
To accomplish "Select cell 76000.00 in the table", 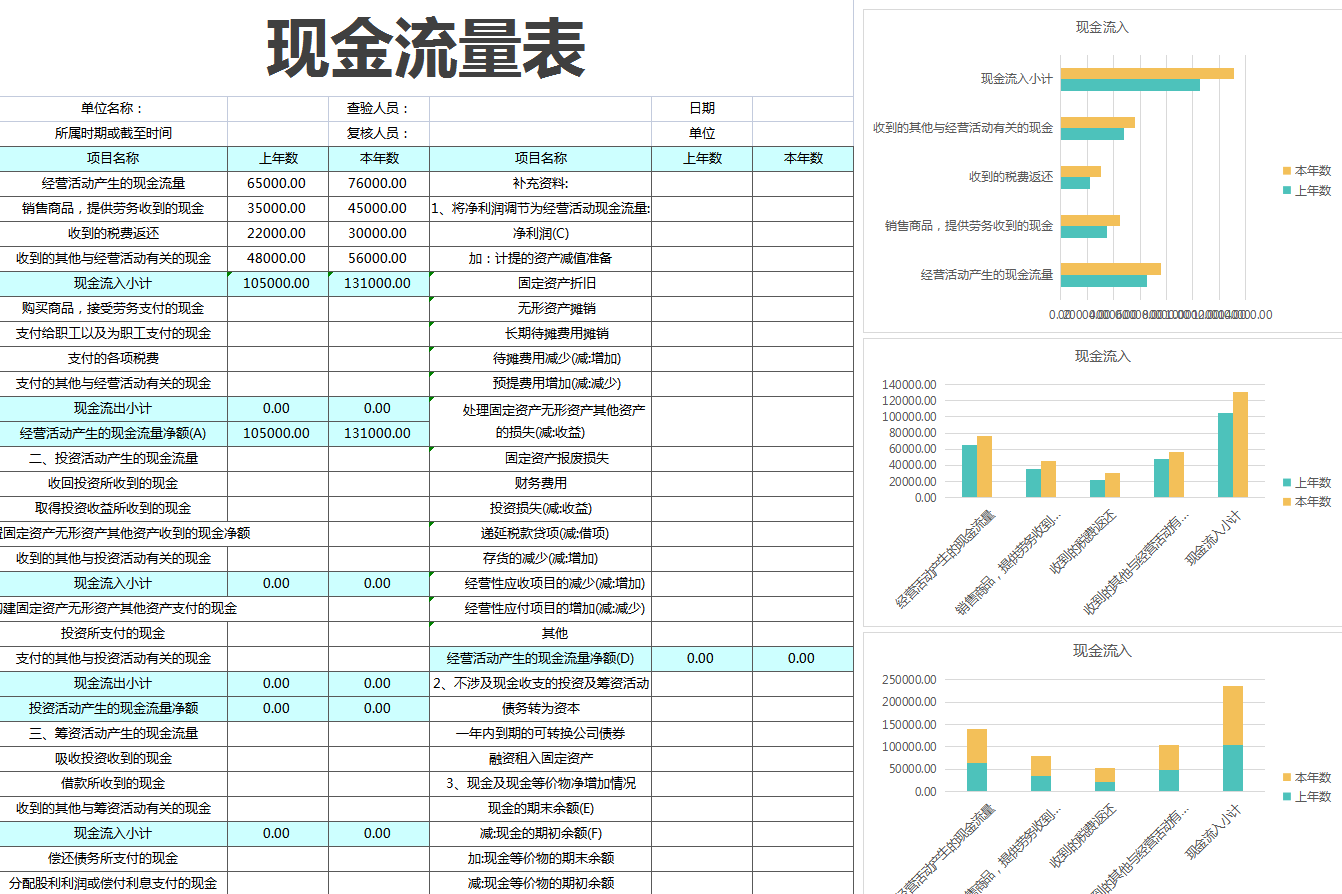I will click(x=378, y=183).
